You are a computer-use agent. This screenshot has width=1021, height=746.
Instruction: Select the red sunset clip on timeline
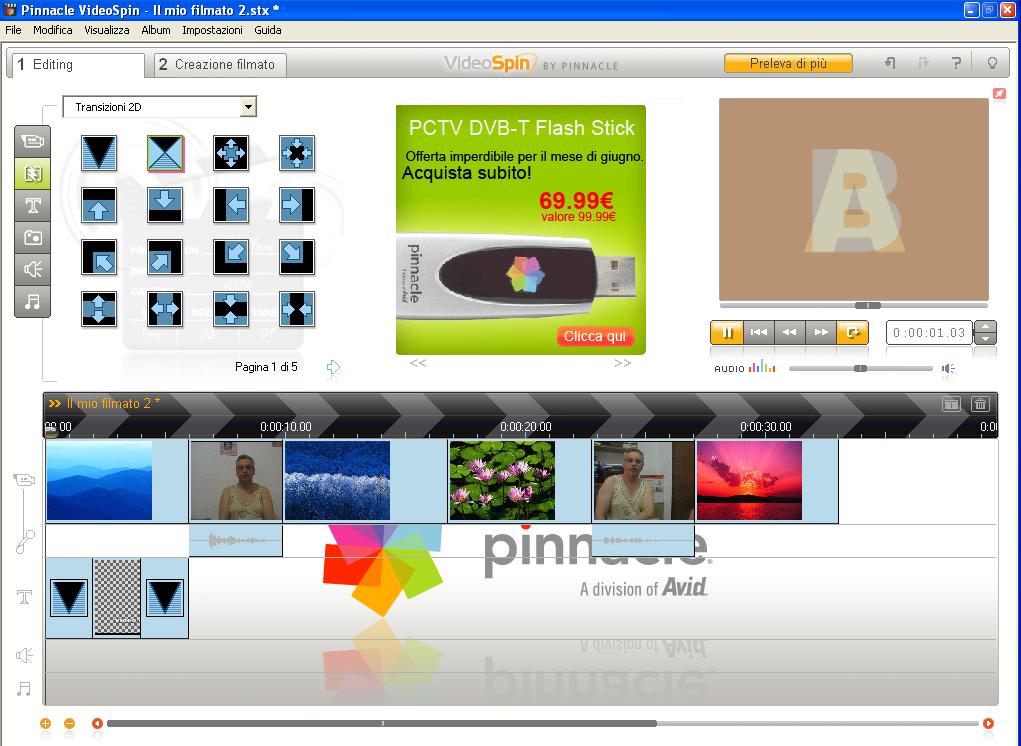[767, 481]
